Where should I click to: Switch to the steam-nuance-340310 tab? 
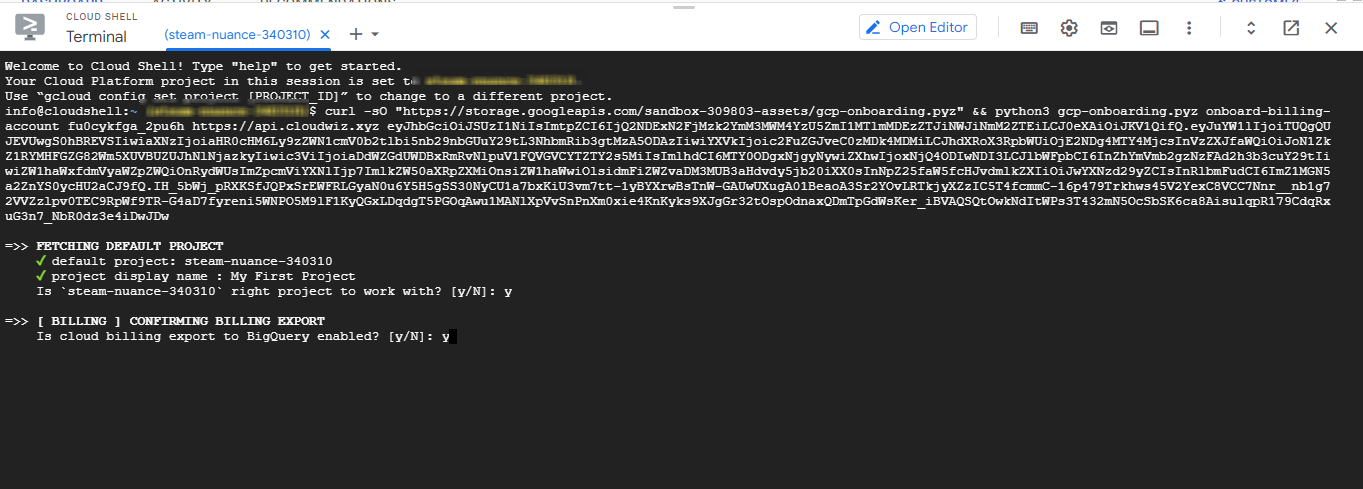(x=239, y=34)
